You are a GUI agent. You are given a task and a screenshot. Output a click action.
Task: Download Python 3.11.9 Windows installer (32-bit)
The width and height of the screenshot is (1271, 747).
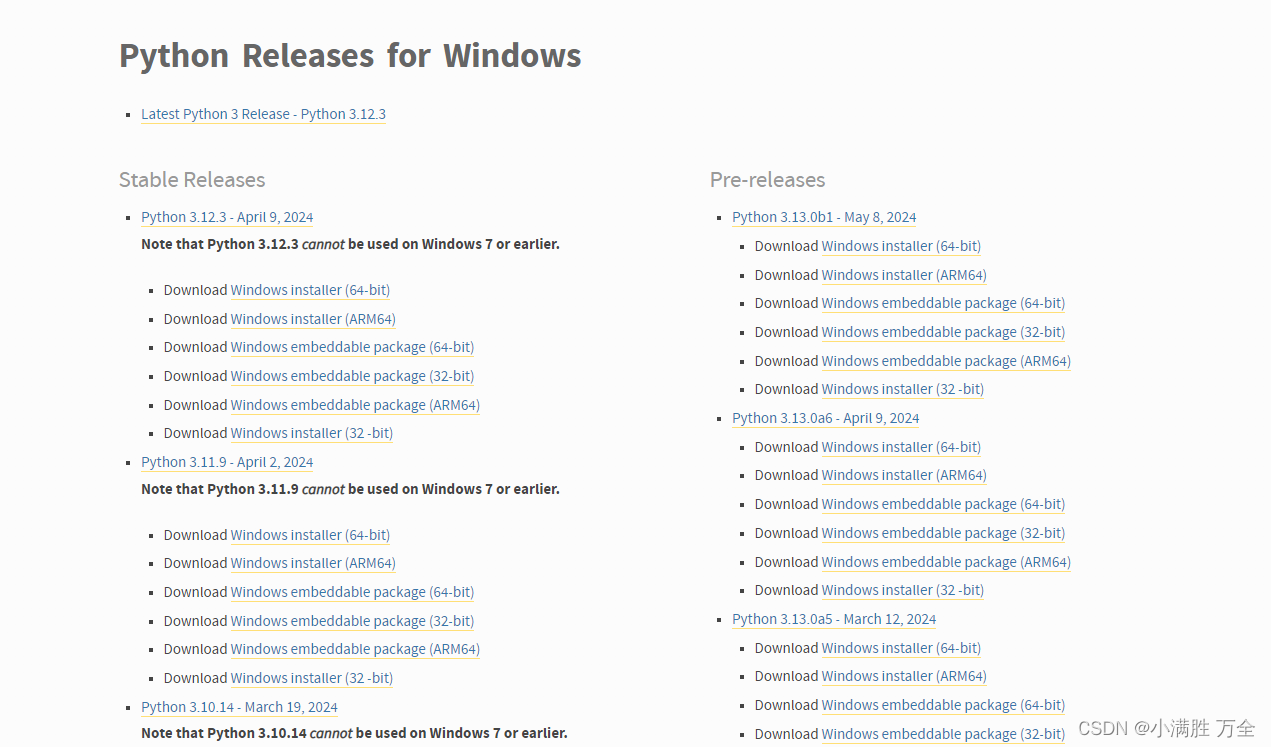[x=312, y=678]
